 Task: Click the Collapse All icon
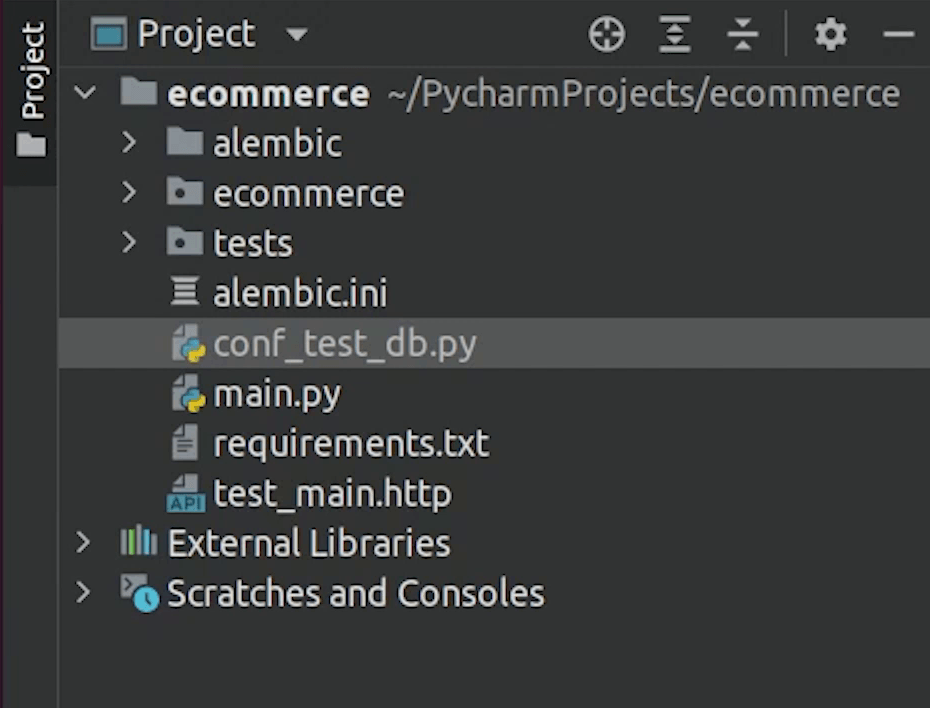[x=743, y=36]
